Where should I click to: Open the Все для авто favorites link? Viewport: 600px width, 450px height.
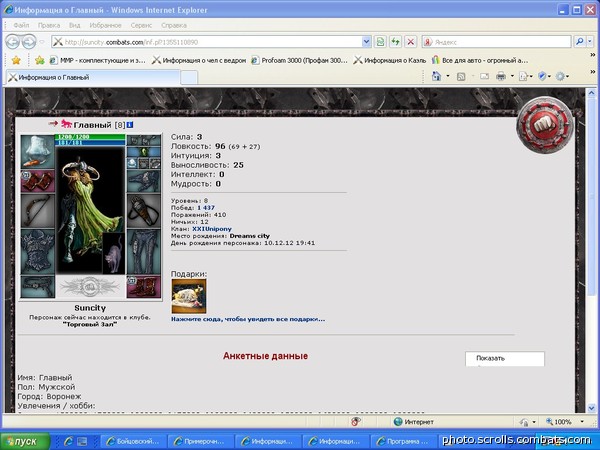[480, 60]
